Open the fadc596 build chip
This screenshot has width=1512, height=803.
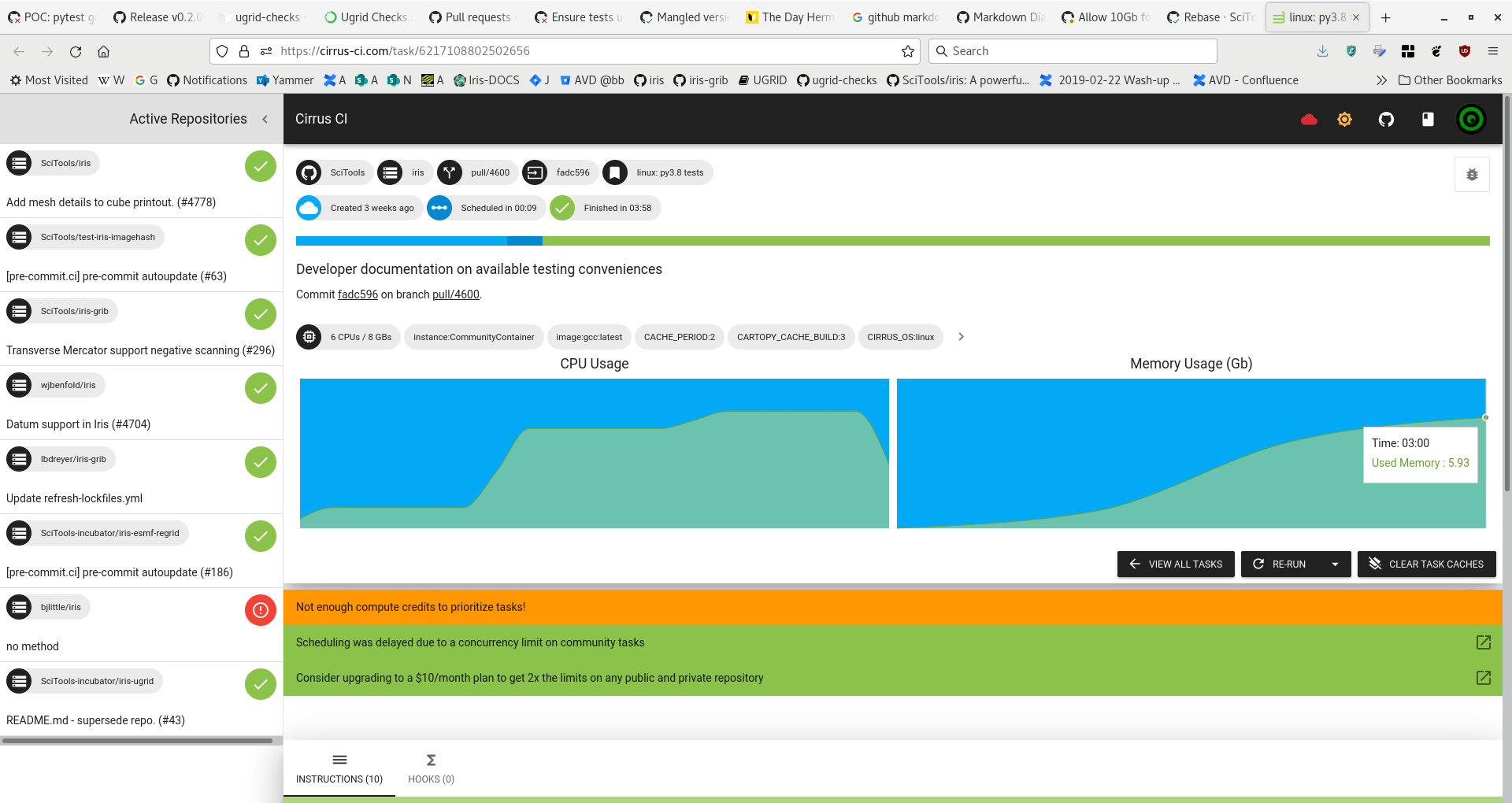click(560, 172)
